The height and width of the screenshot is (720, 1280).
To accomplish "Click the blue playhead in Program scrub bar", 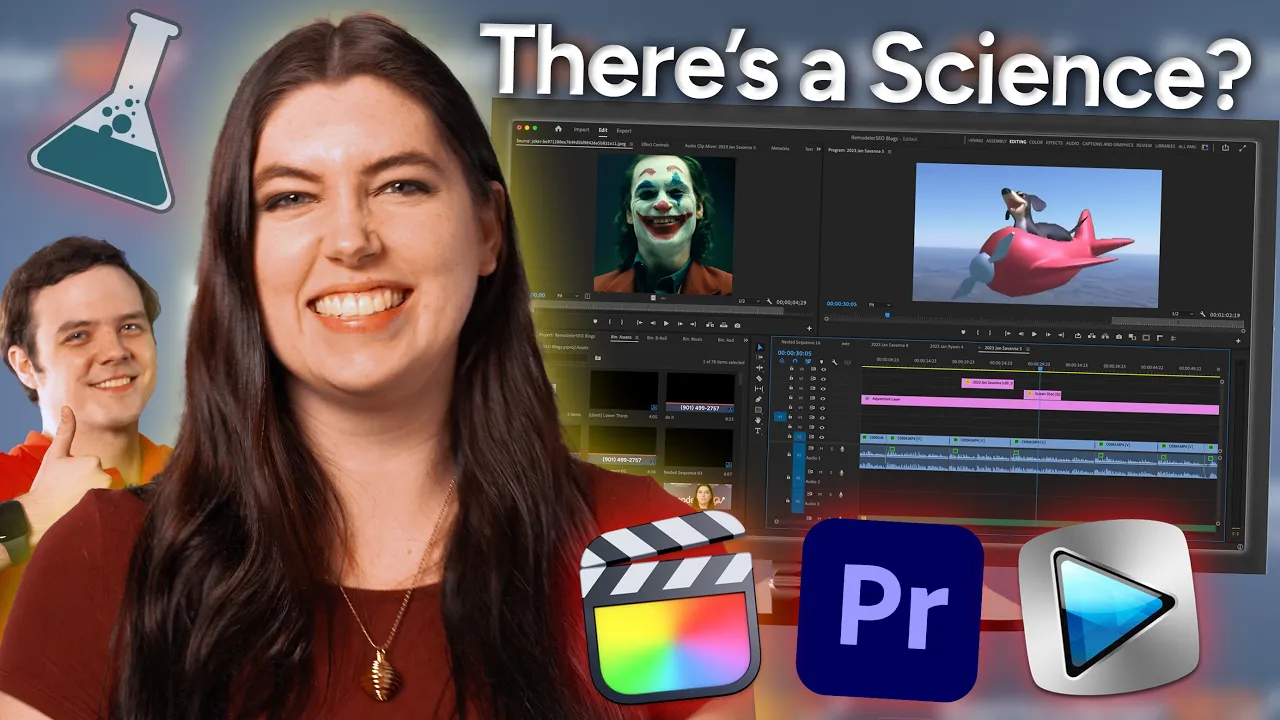I will 887,315.
